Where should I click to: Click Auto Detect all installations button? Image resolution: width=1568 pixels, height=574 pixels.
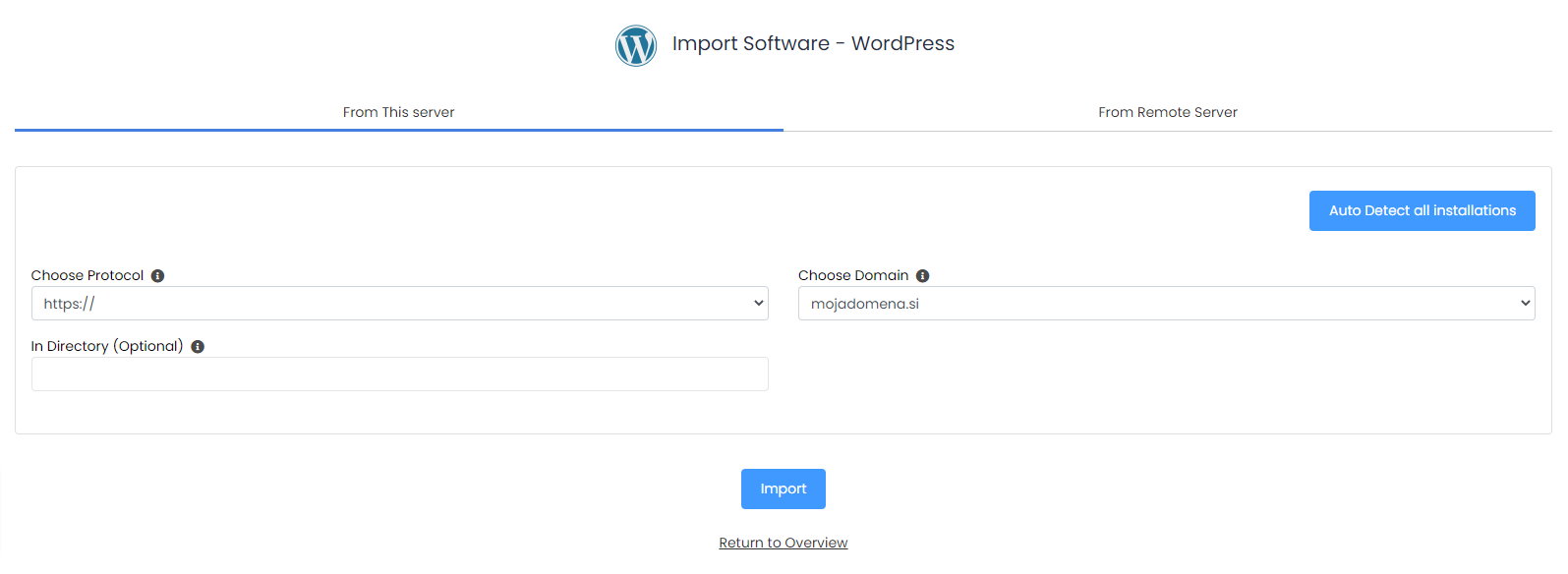(x=1423, y=211)
